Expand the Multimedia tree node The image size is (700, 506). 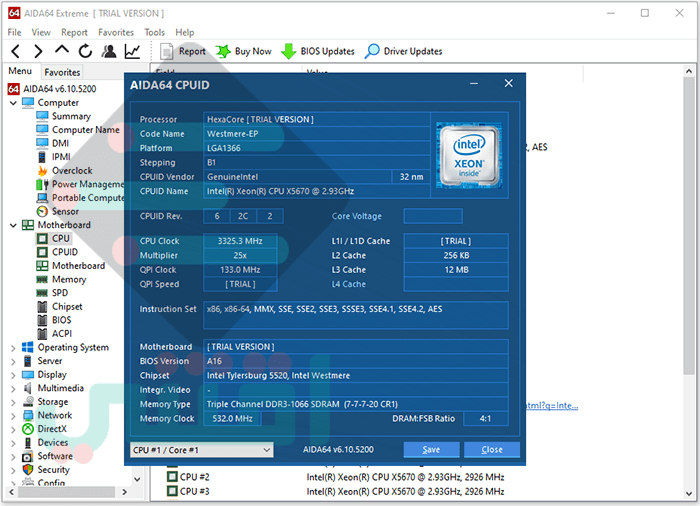point(13,388)
